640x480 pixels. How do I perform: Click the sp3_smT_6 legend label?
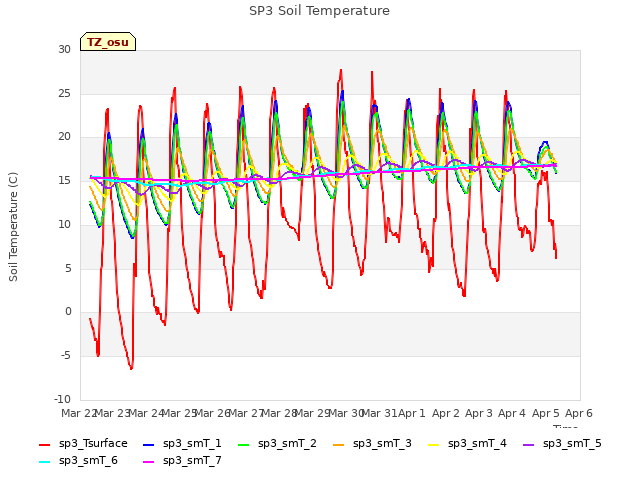coord(88,460)
